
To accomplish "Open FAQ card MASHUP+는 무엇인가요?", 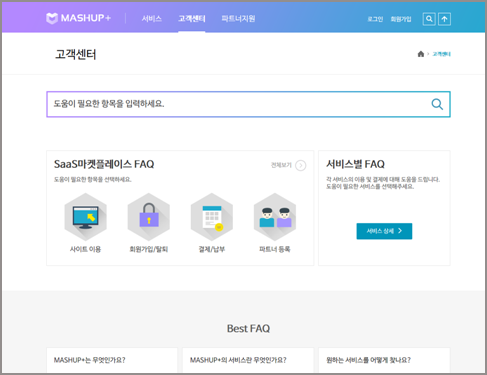I will pyautogui.click(x=112, y=360).
